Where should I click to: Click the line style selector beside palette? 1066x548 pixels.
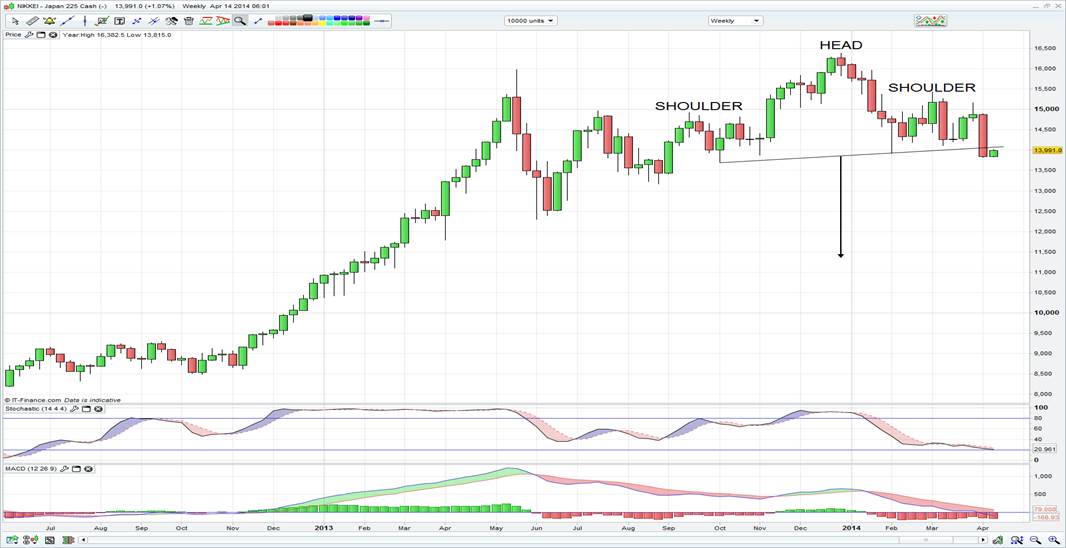tap(382, 21)
